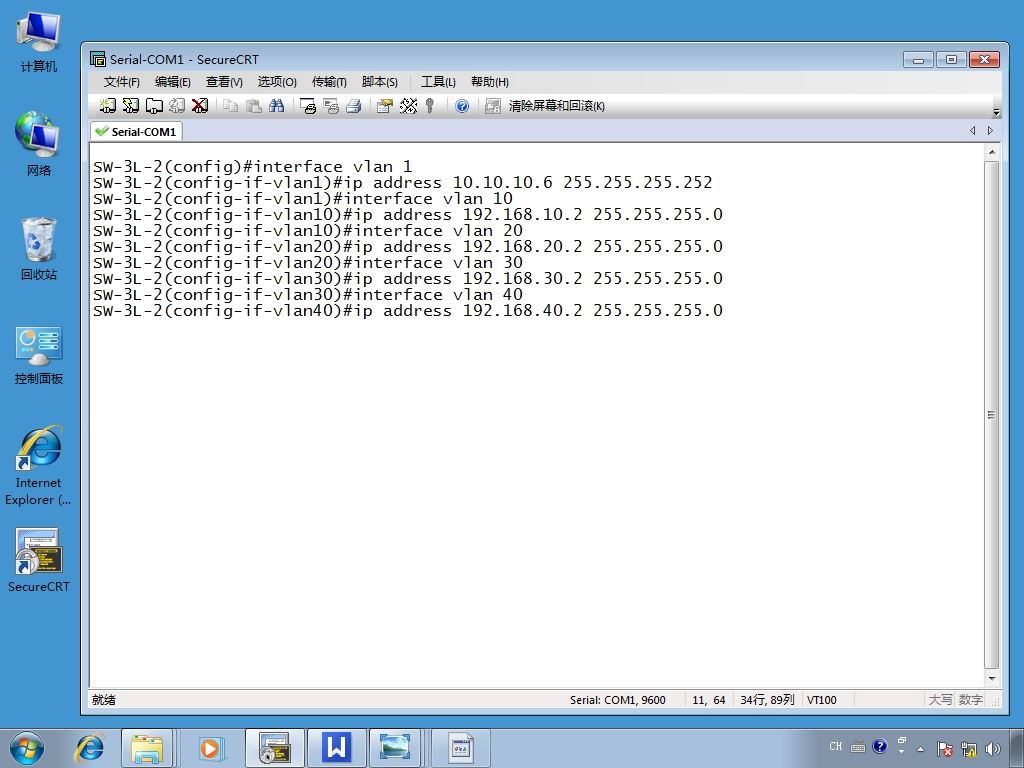1024x768 pixels.
Task: Click the Print Selection toolbar icon
Action: click(x=331, y=105)
